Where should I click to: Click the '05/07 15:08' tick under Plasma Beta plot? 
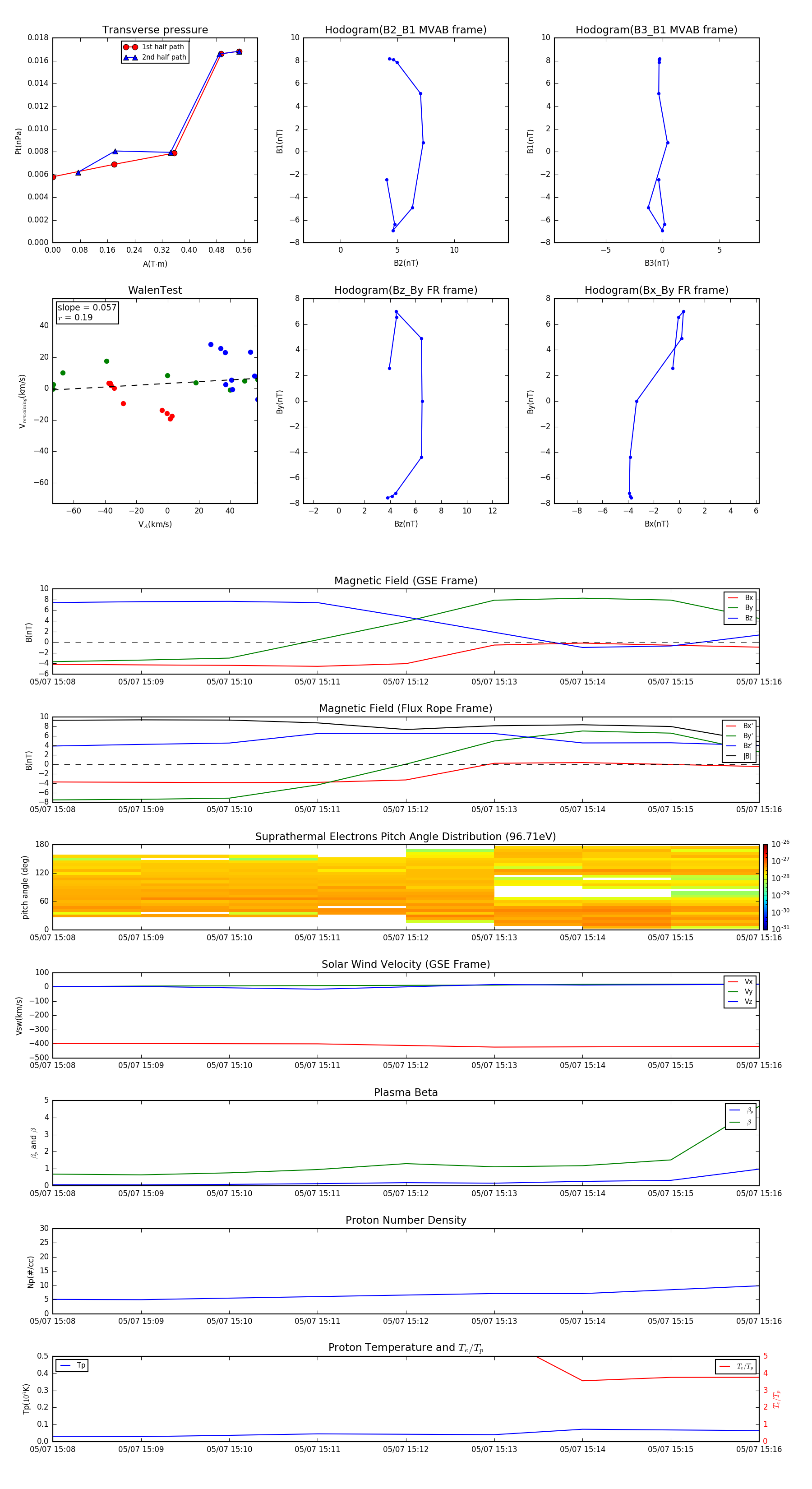[x=53, y=1193]
